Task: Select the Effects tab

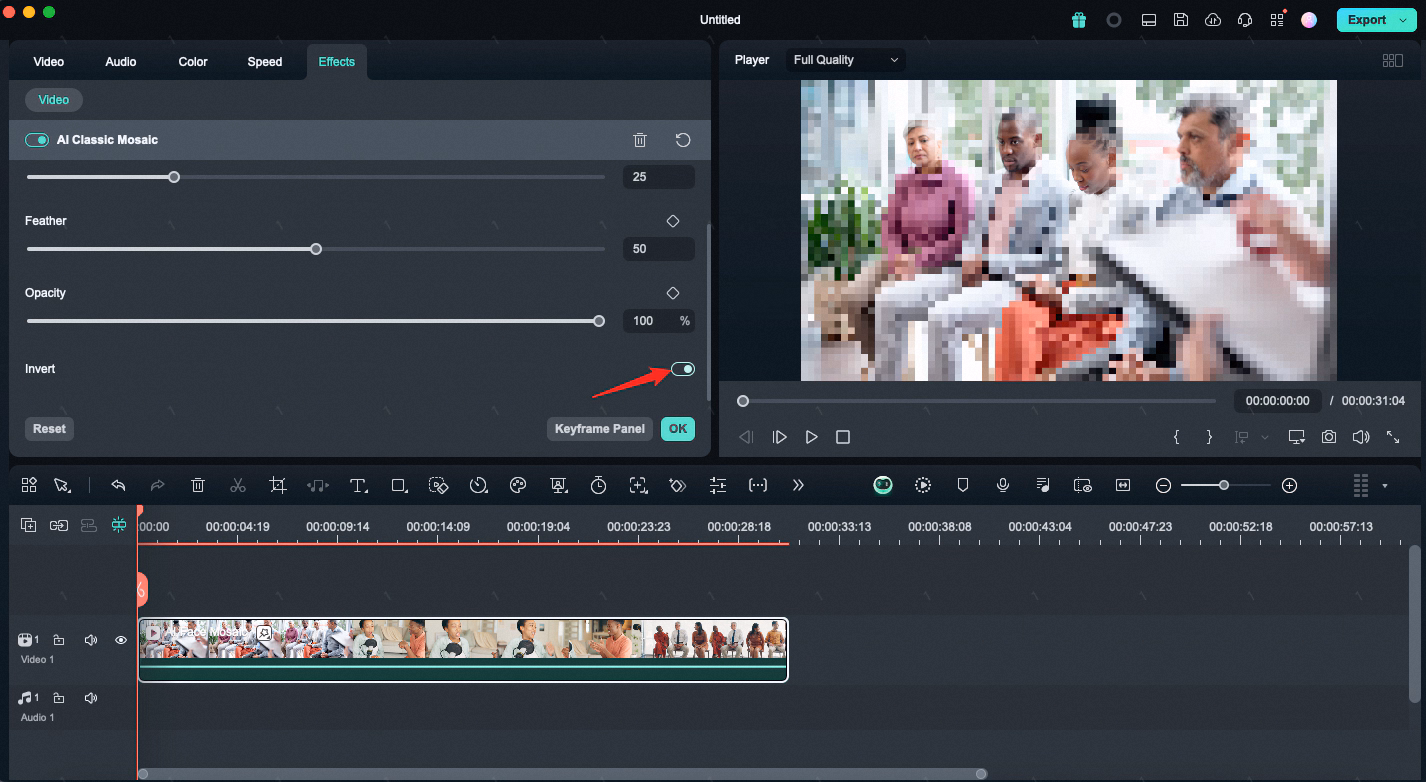Action: tap(337, 62)
